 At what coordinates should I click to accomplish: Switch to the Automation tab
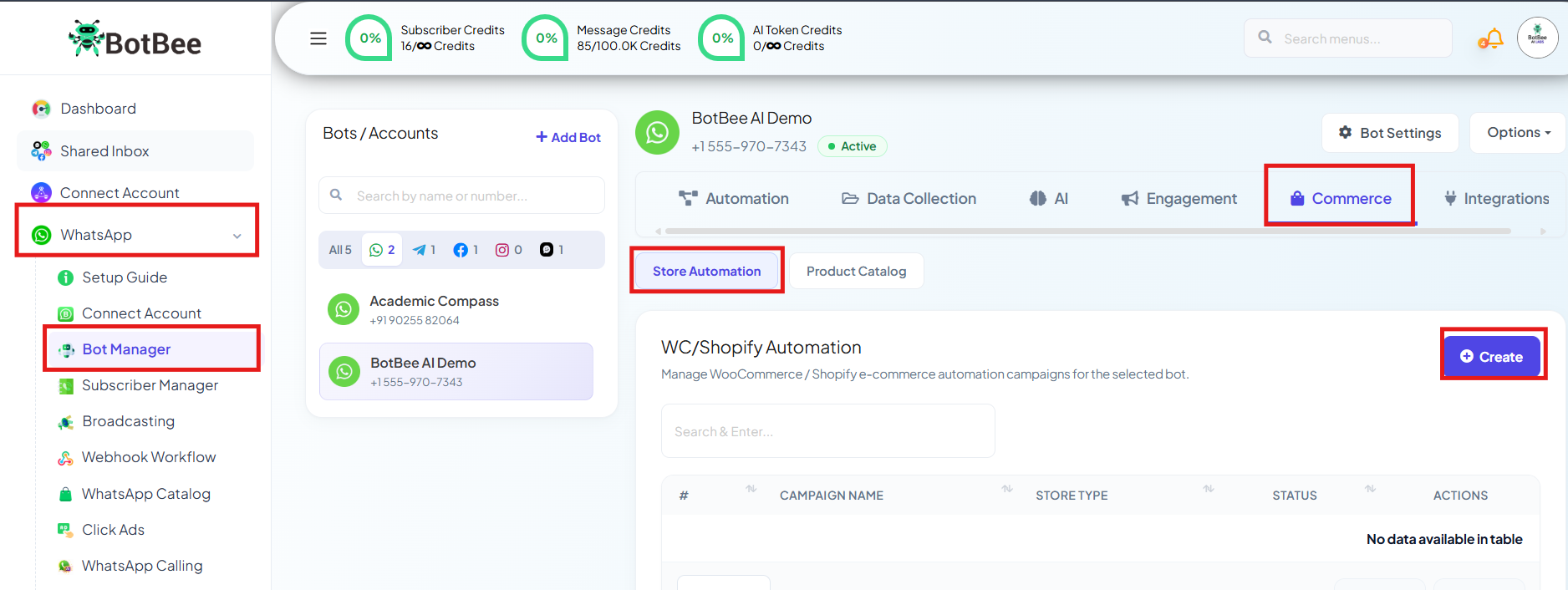[734, 199]
